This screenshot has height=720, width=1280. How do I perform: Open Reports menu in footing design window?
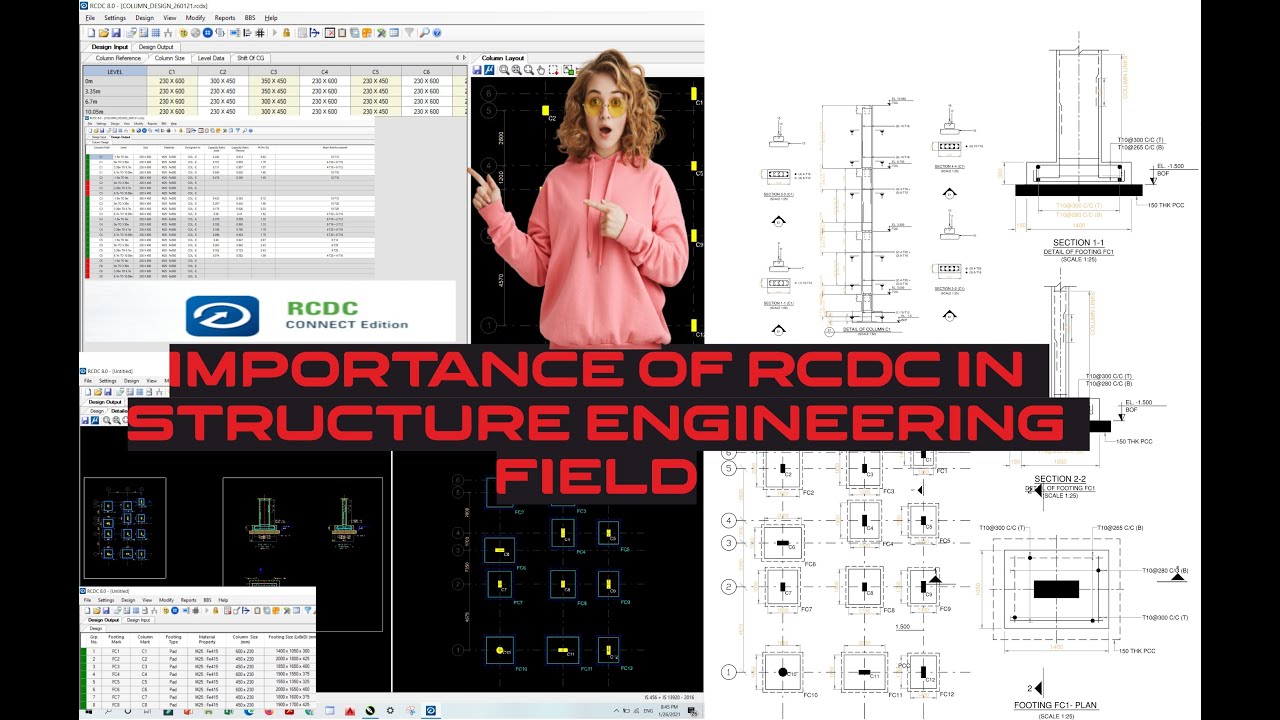188,600
